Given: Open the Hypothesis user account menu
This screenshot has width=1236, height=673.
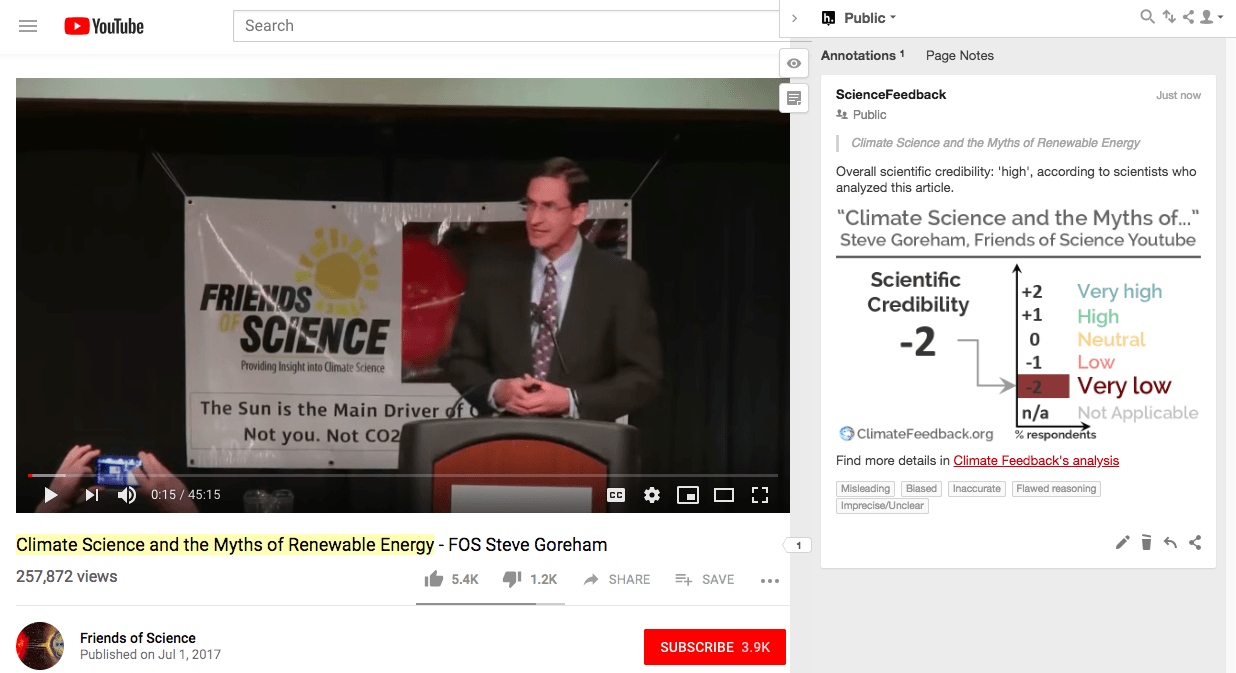Looking at the screenshot, I should pyautogui.click(x=1211, y=17).
